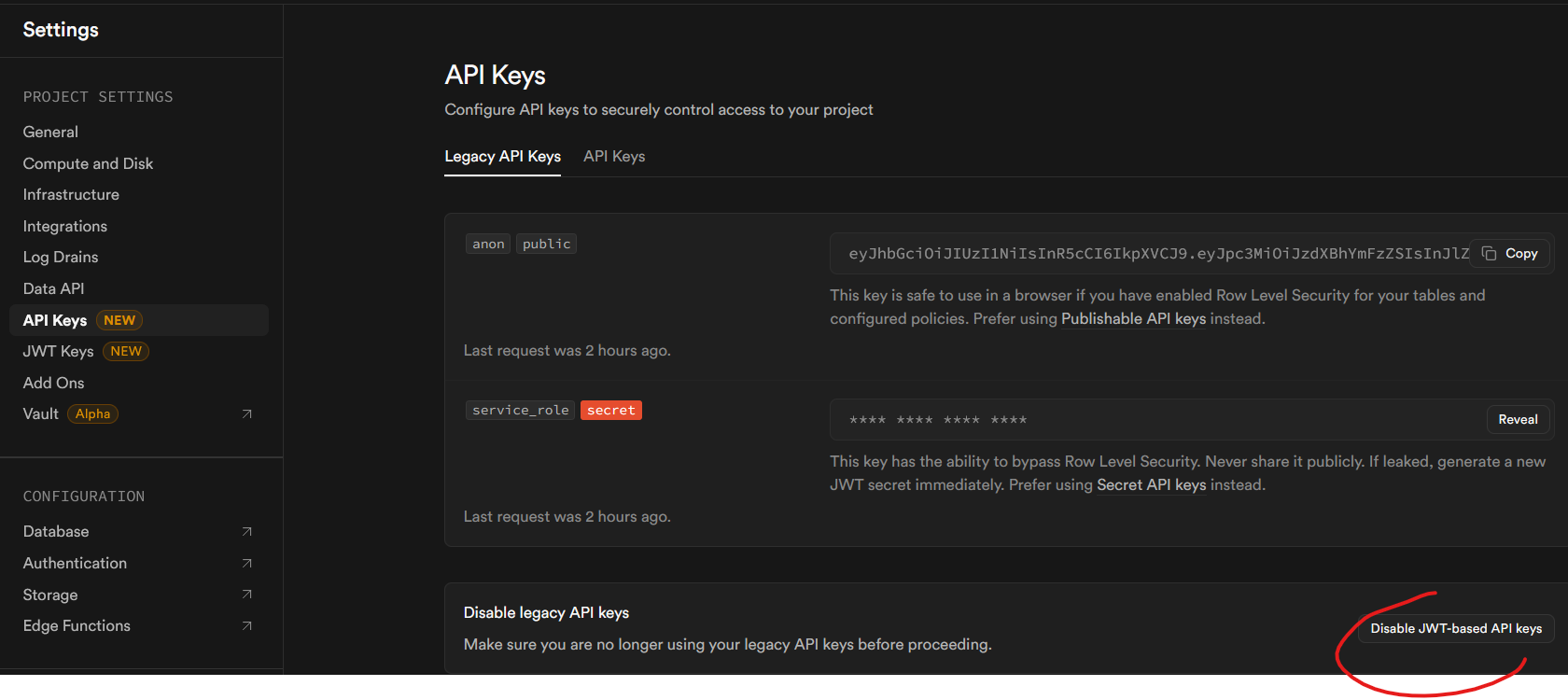Go to Add Ons page
1568x700 pixels.
(x=53, y=383)
